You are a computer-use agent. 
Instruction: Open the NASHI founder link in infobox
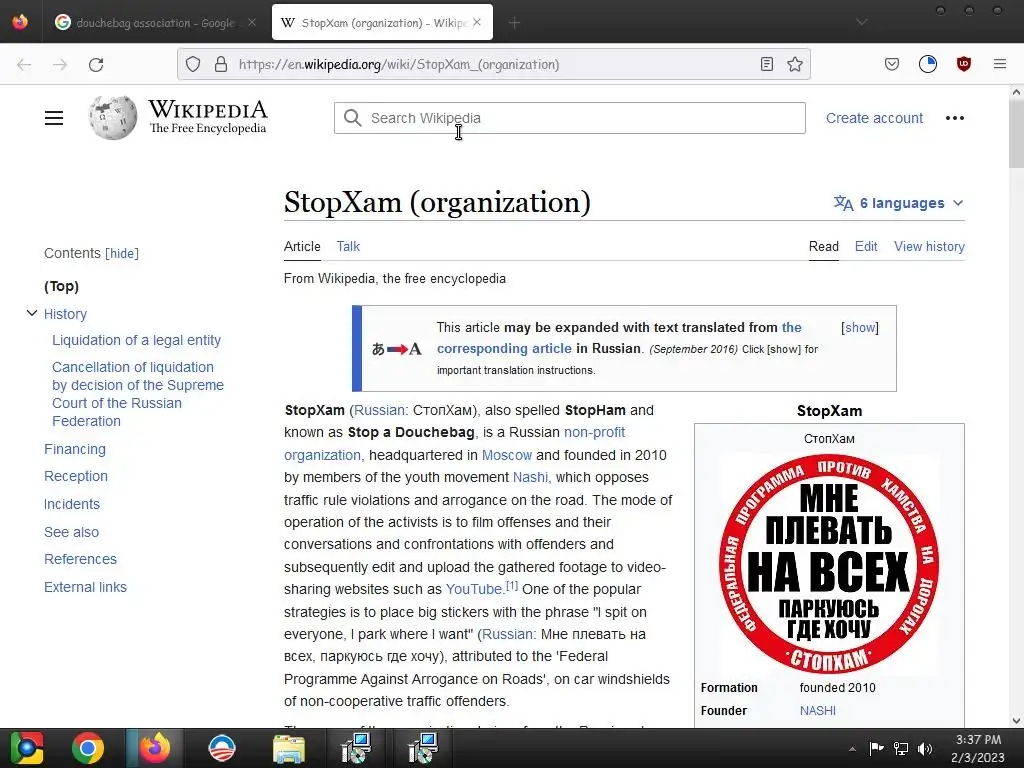pyautogui.click(x=818, y=711)
